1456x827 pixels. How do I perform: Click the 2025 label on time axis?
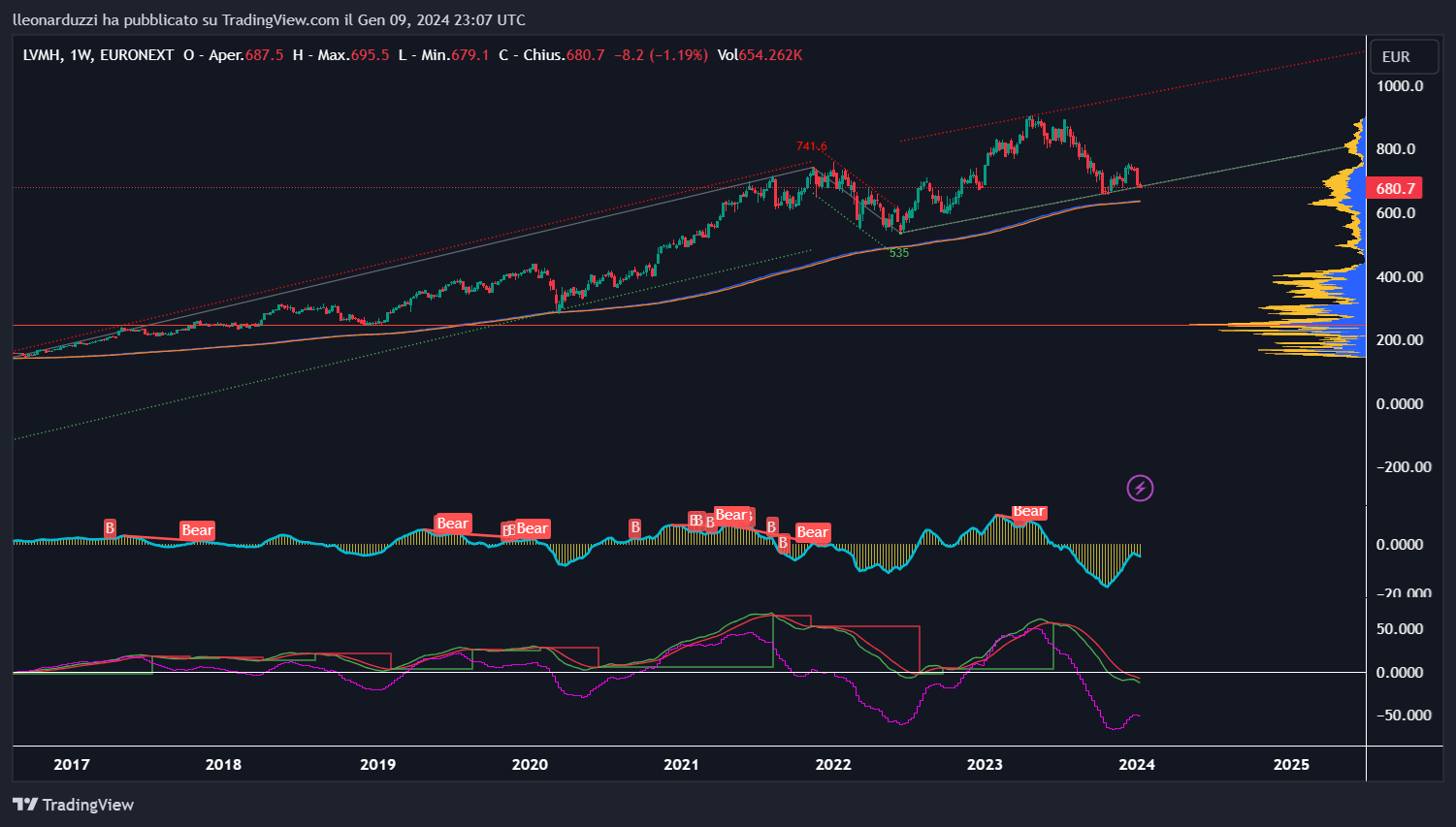(1291, 764)
